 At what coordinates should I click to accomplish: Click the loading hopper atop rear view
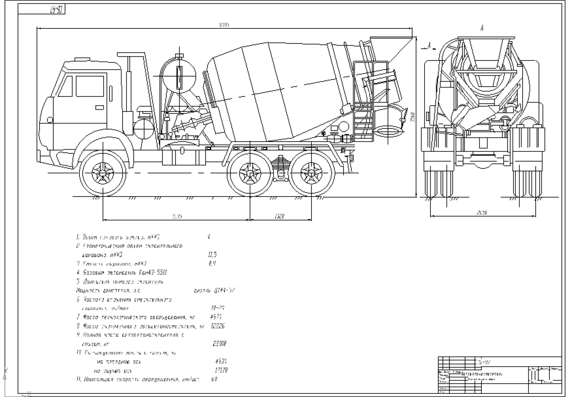click(486, 52)
